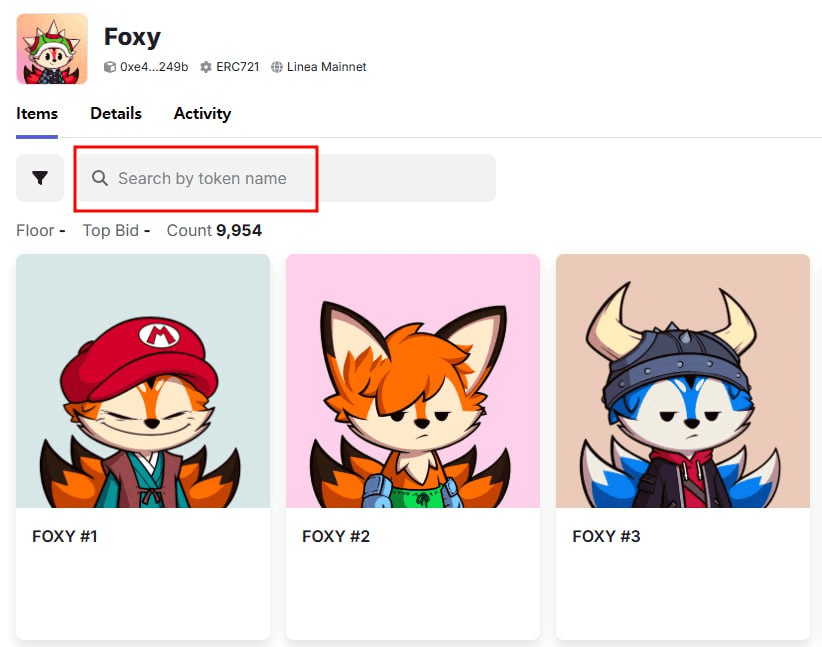The height and width of the screenshot is (647, 822).
Task: Click the FOXY #1 title text
Action: click(x=65, y=537)
